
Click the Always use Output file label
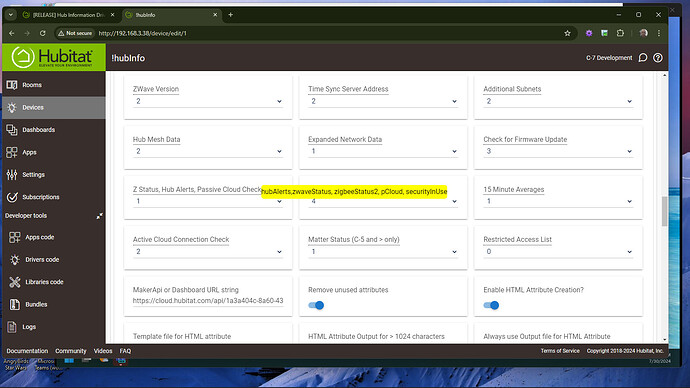tap(547, 337)
